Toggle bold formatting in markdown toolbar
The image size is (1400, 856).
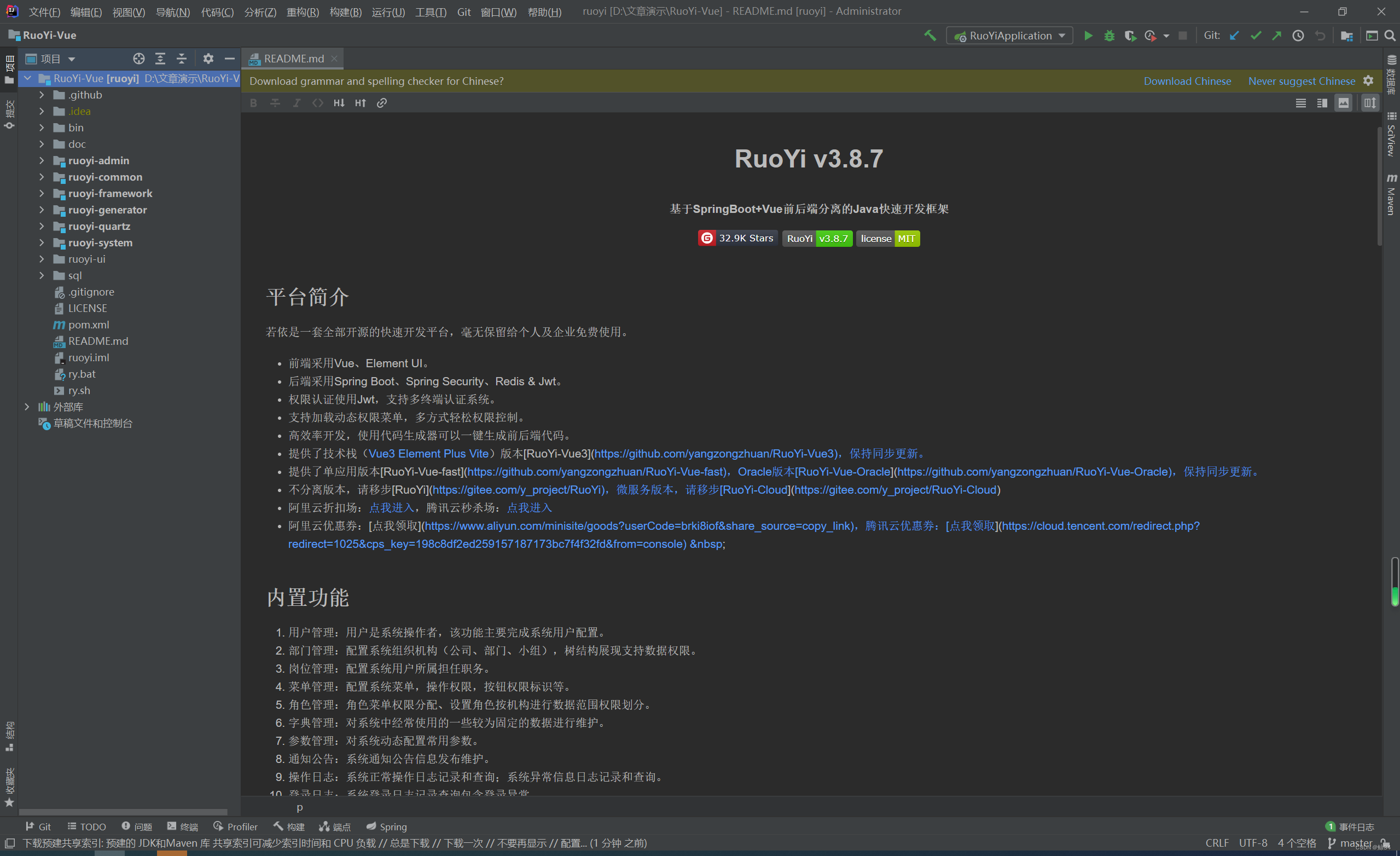[253, 103]
